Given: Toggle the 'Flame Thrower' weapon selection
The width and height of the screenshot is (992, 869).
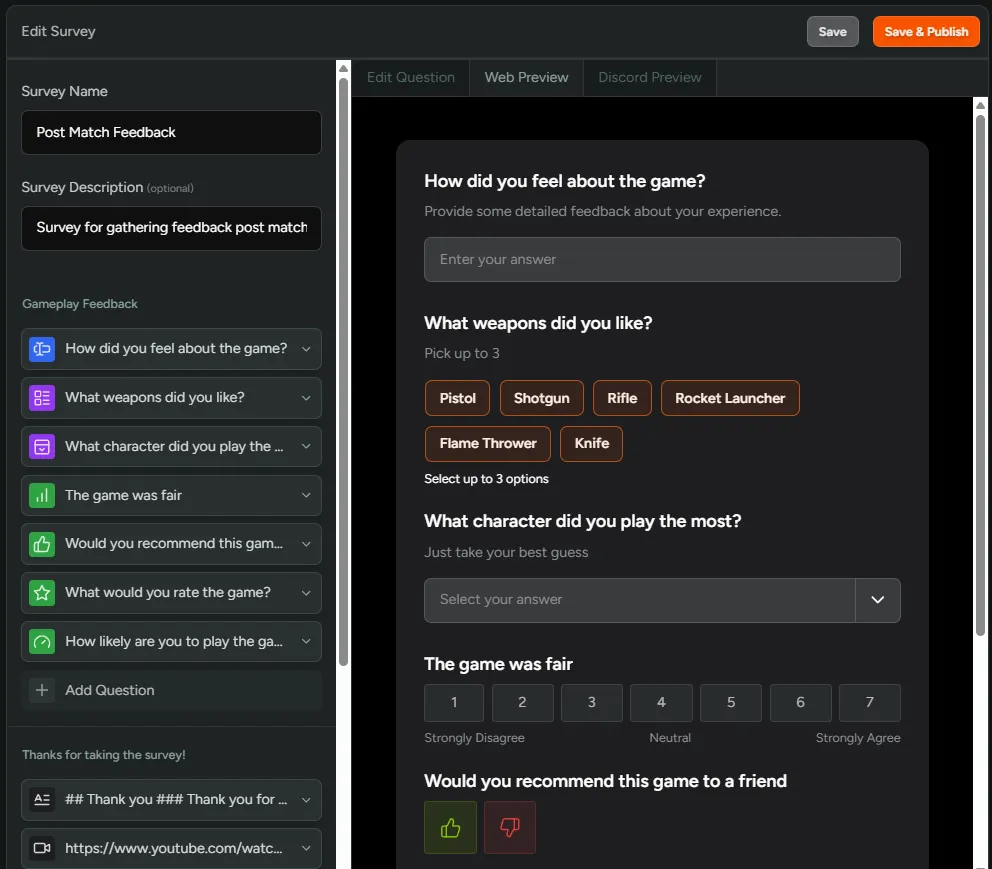Looking at the screenshot, I should click(x=487, y=443).
